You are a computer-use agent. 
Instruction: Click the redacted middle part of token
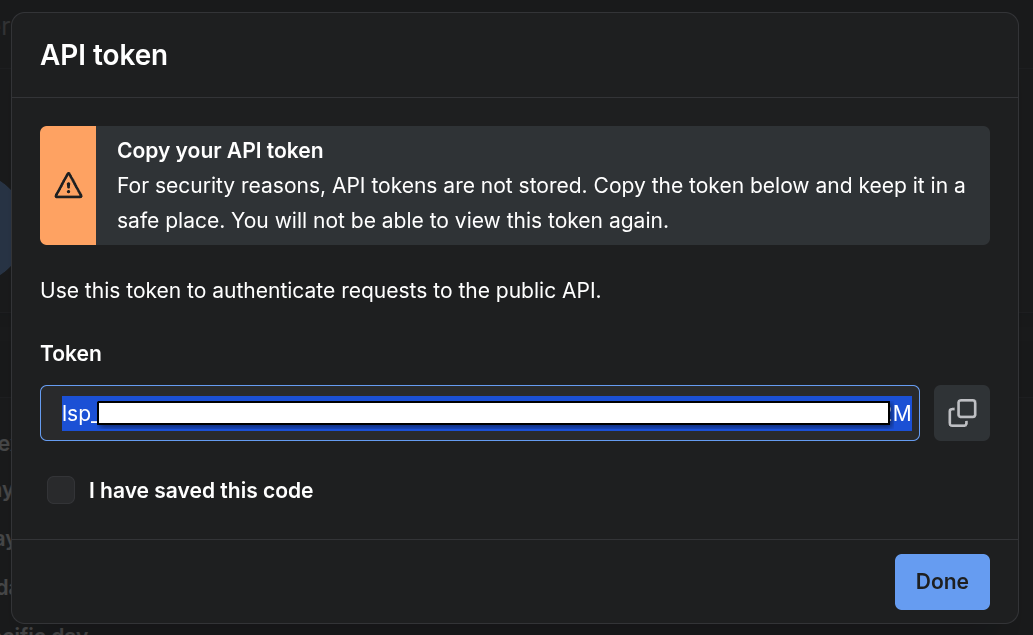click(x=493, y=413)
